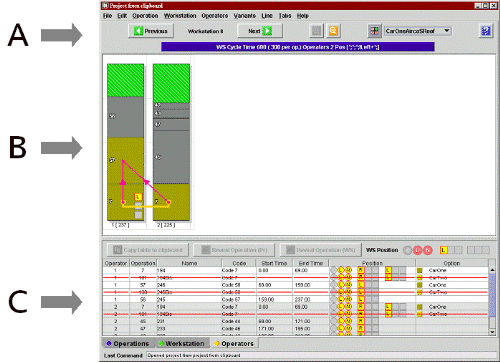The height and width of the screenshot is (362, 500).
Task: Toggle the yellow L WS Position square
Action: point(443,250)
